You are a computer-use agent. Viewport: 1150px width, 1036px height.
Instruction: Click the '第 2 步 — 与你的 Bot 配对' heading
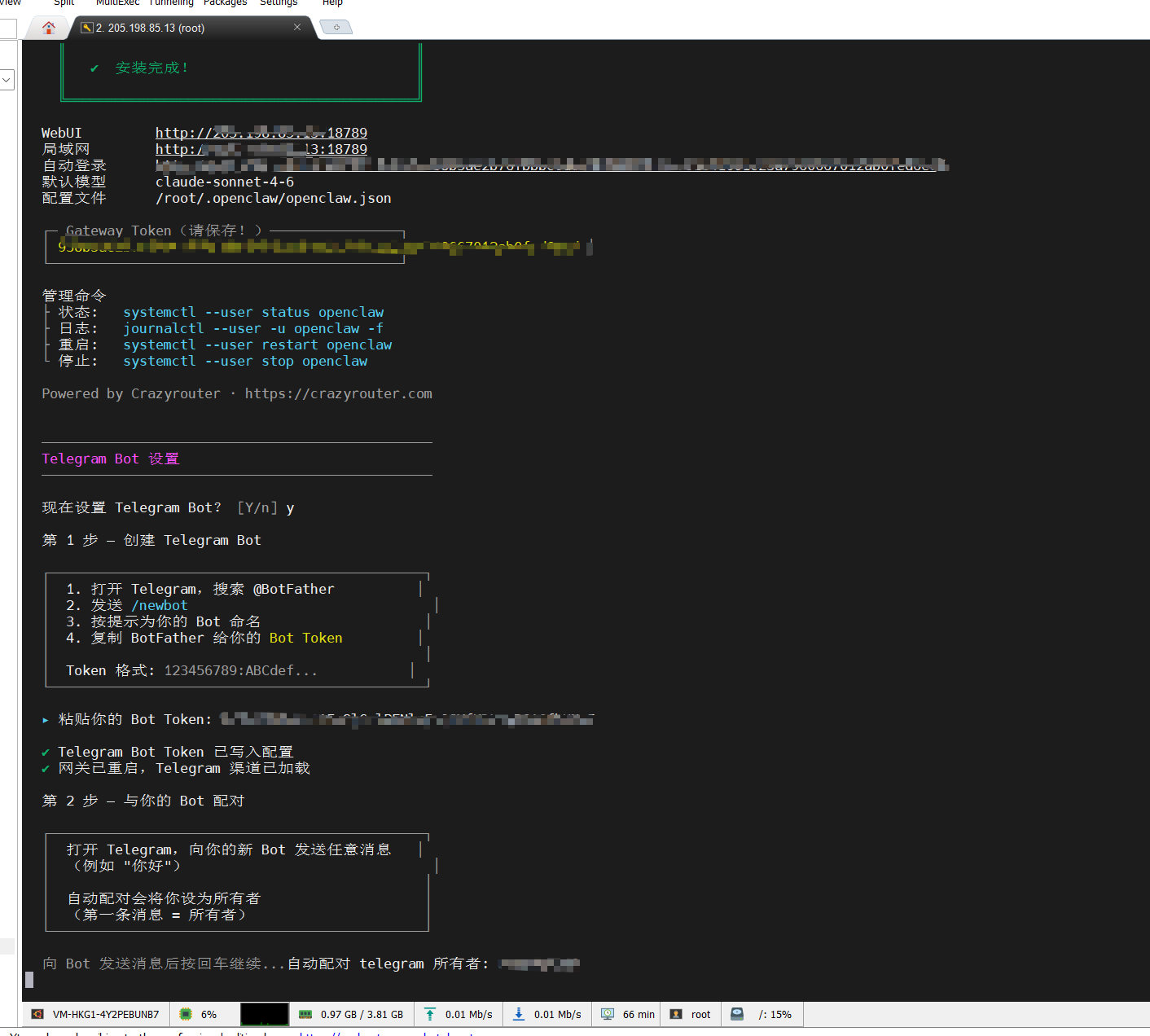[143, 801]
